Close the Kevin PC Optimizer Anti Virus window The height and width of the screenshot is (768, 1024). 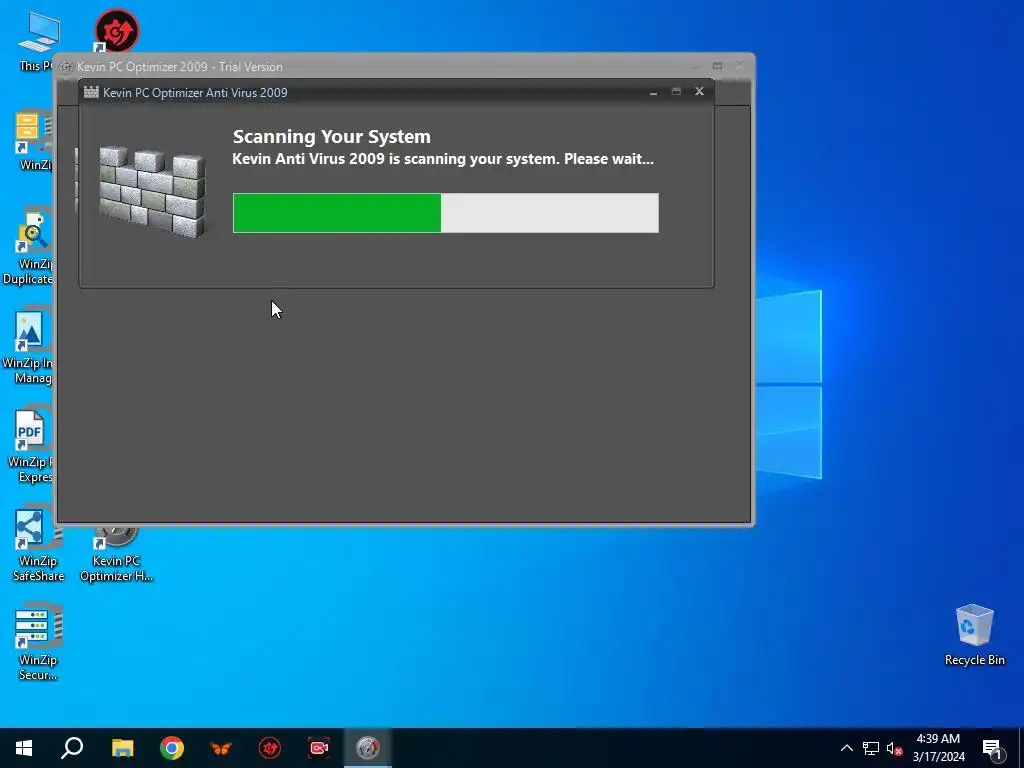click(x=699, y=91)
